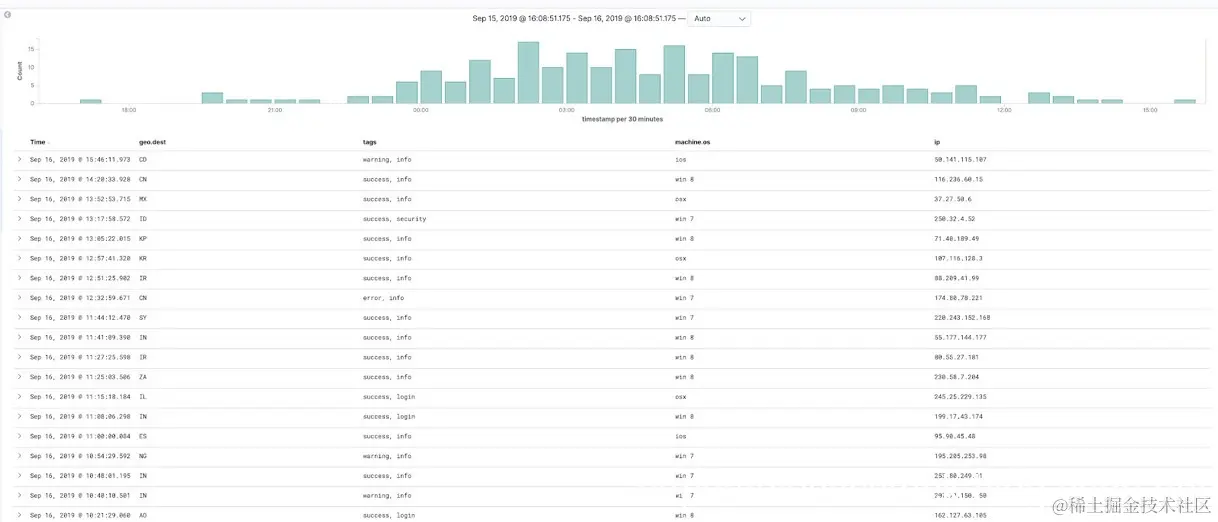This screenshot has width=1218, height=522.
Task: Expand the row dated Sep 16, 2019 @ 15:46:11.973
Action: [19, 159]
